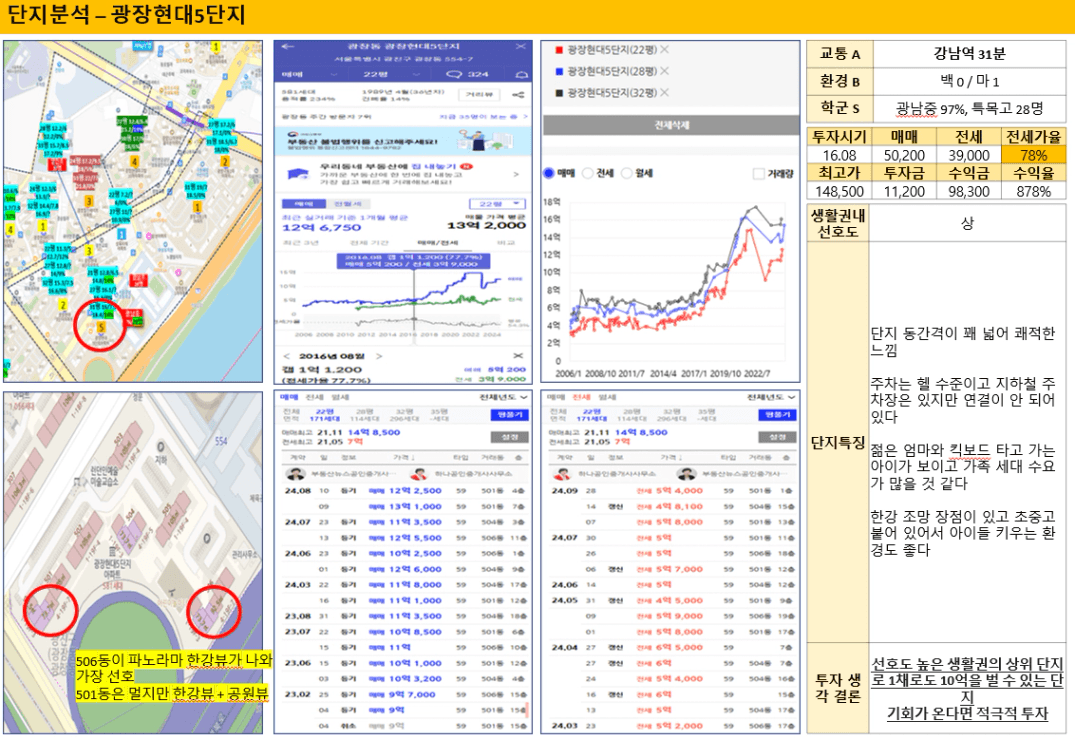Tap the notification bell icon
Viewport: 1075px width, 740px height.
[522, 74]
